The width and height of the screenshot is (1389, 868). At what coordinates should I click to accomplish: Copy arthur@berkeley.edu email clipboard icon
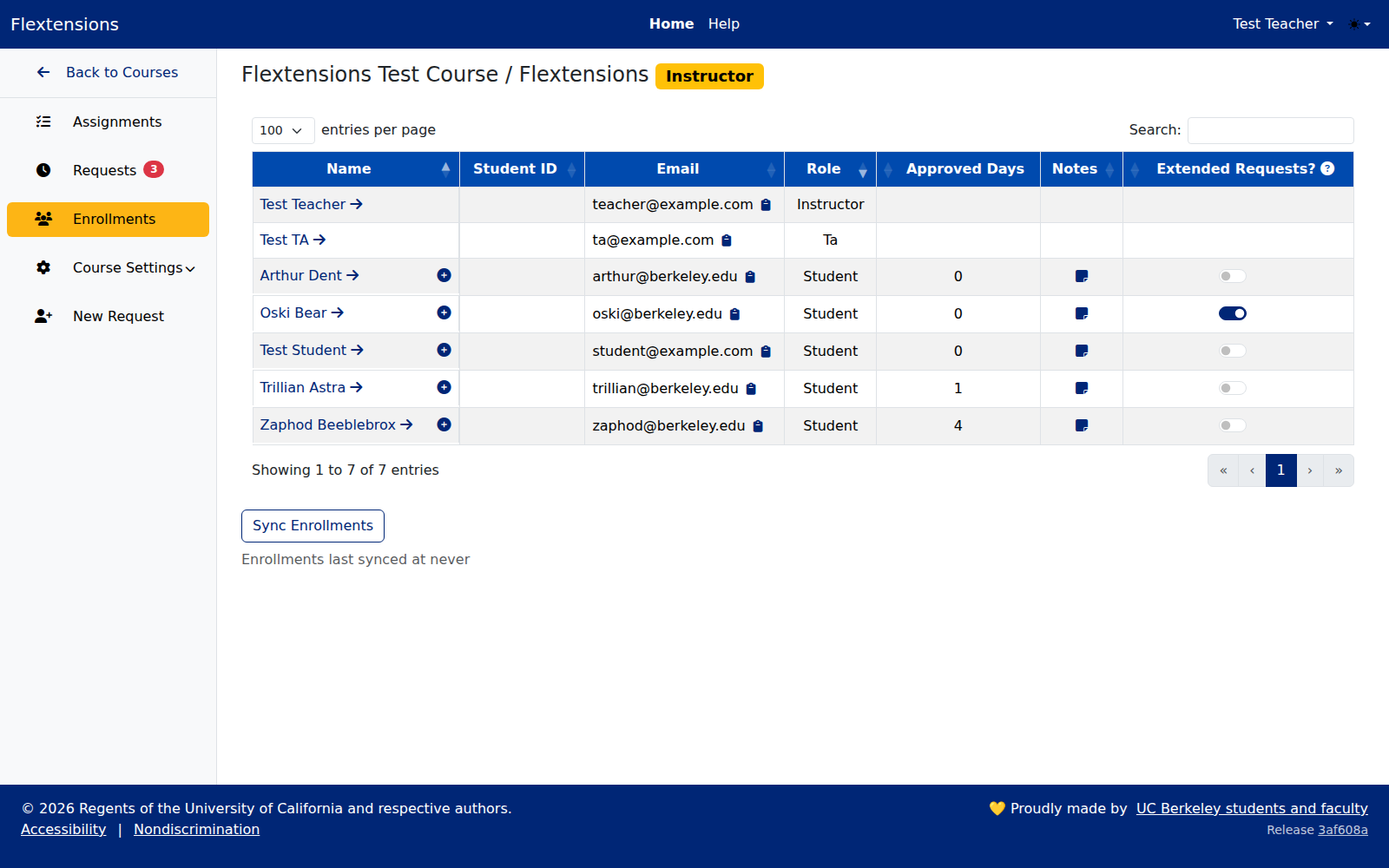[750, 277]
